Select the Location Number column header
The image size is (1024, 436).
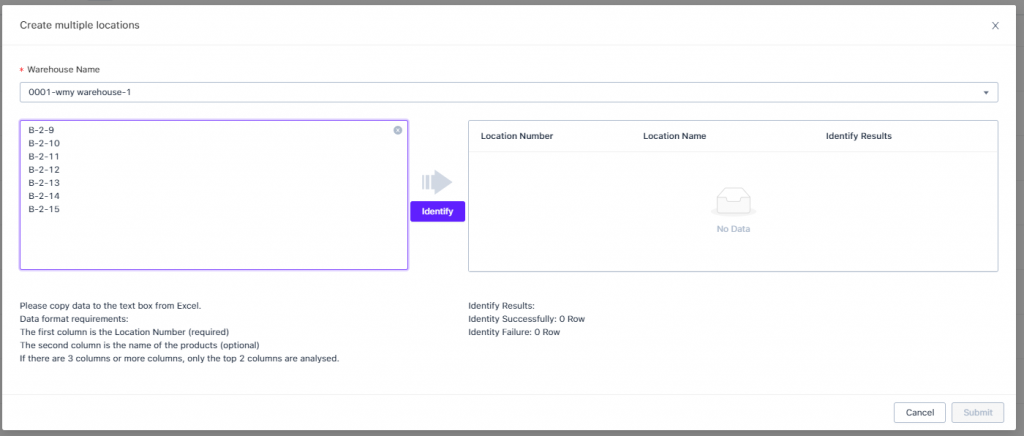click(517, 136)
